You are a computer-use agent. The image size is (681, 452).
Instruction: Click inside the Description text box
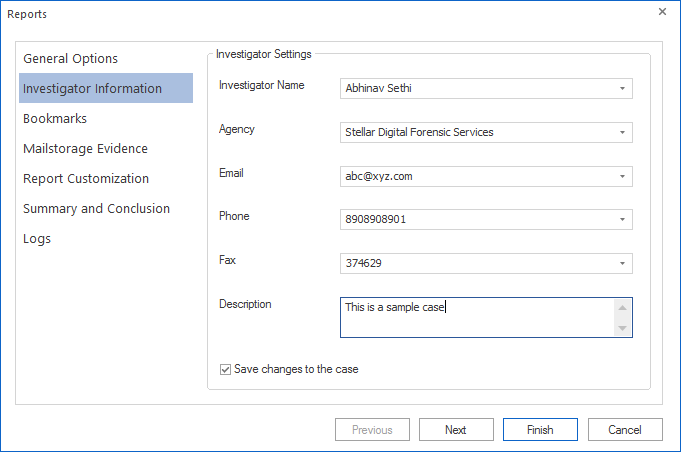476,317
